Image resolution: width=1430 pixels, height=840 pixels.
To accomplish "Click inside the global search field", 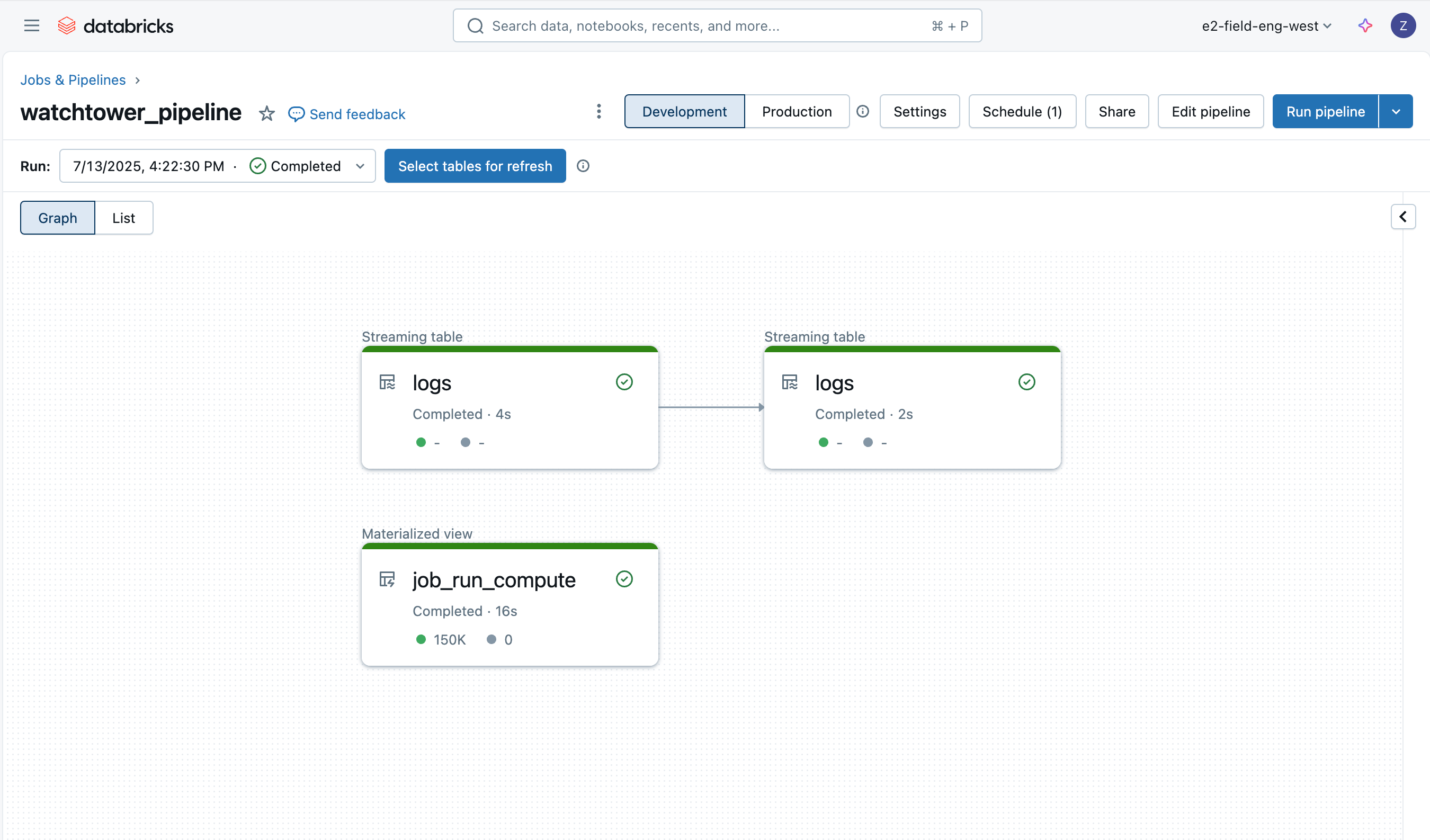I will click(681, 25).
